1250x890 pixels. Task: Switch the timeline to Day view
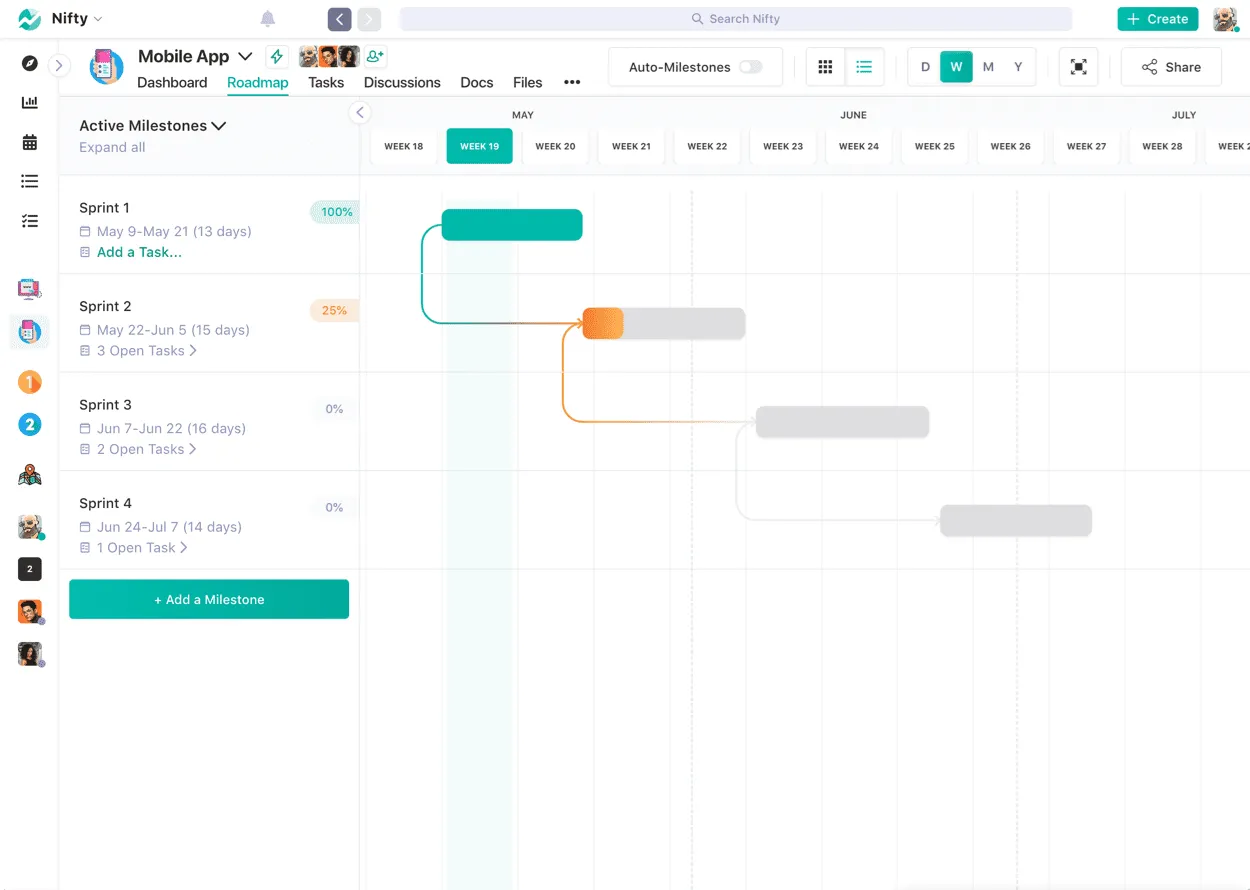pyautogui.click(x=925, y=66)
